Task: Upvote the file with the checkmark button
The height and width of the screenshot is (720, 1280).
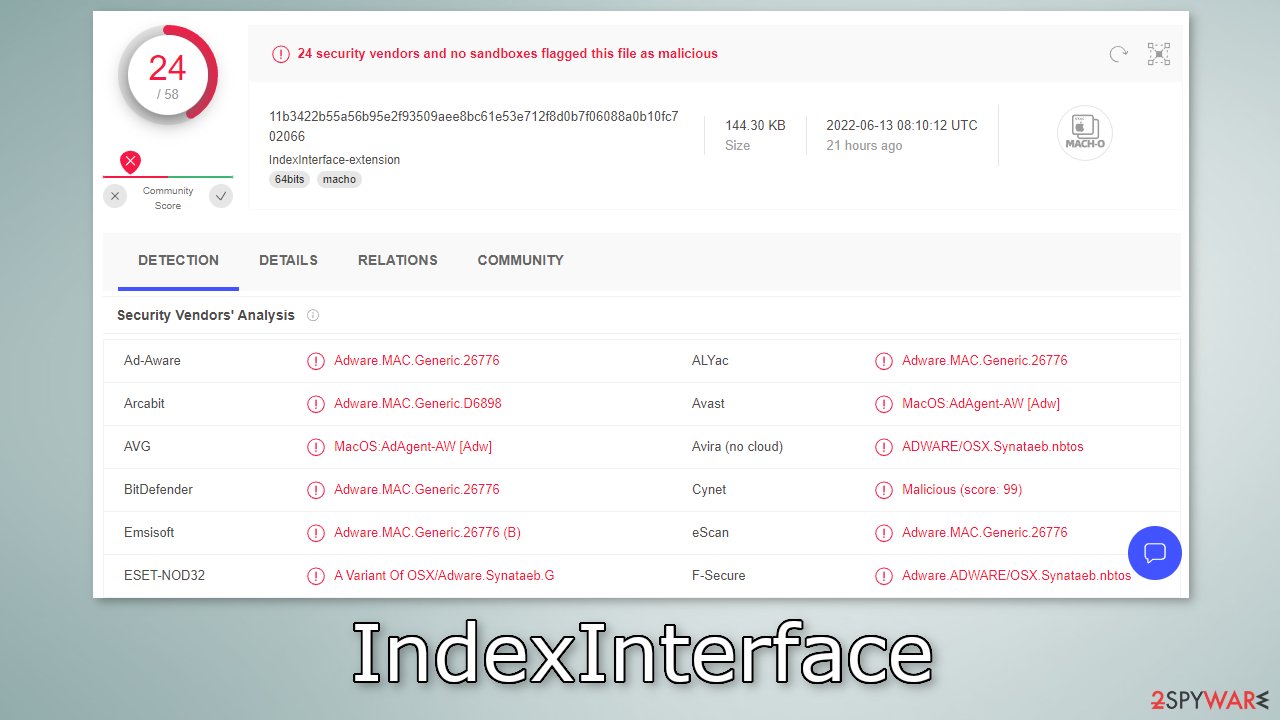Action: (x=221, y=196)
